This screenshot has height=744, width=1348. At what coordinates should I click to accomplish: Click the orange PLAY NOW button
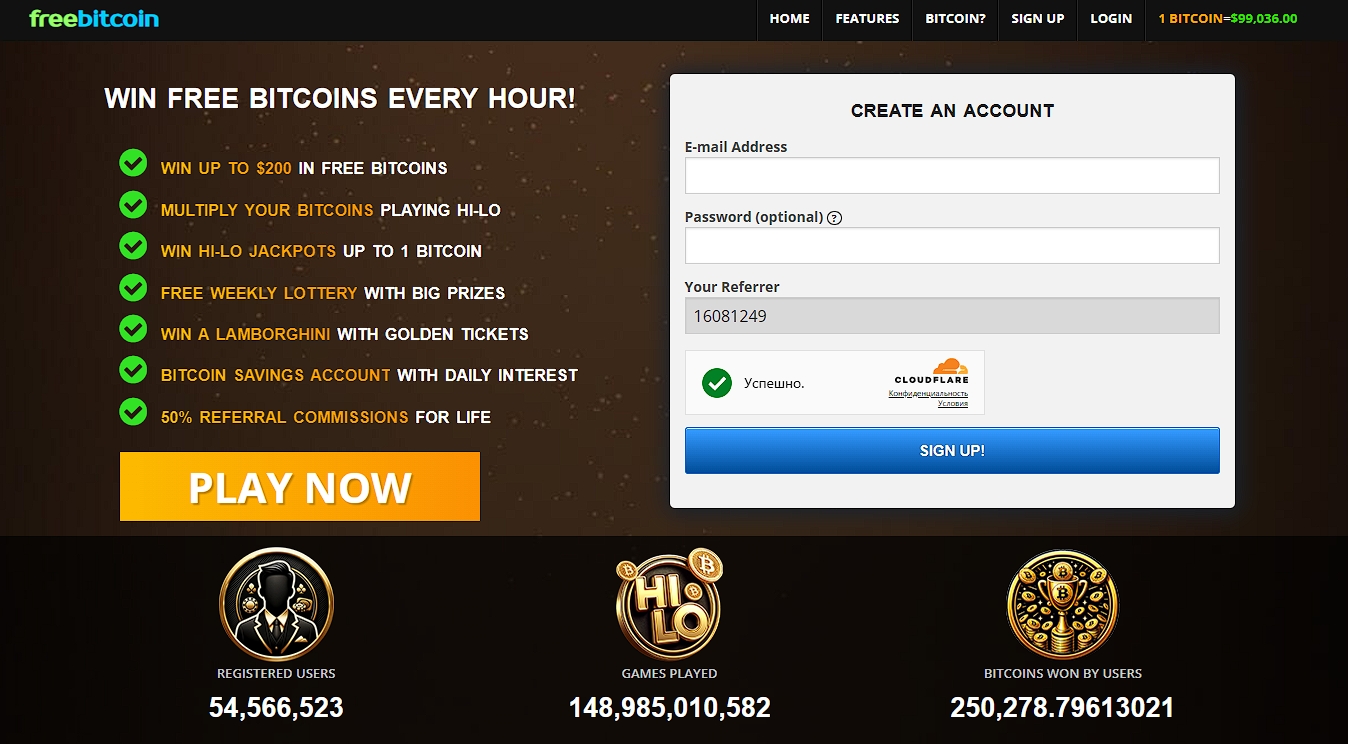pos(300,487)
